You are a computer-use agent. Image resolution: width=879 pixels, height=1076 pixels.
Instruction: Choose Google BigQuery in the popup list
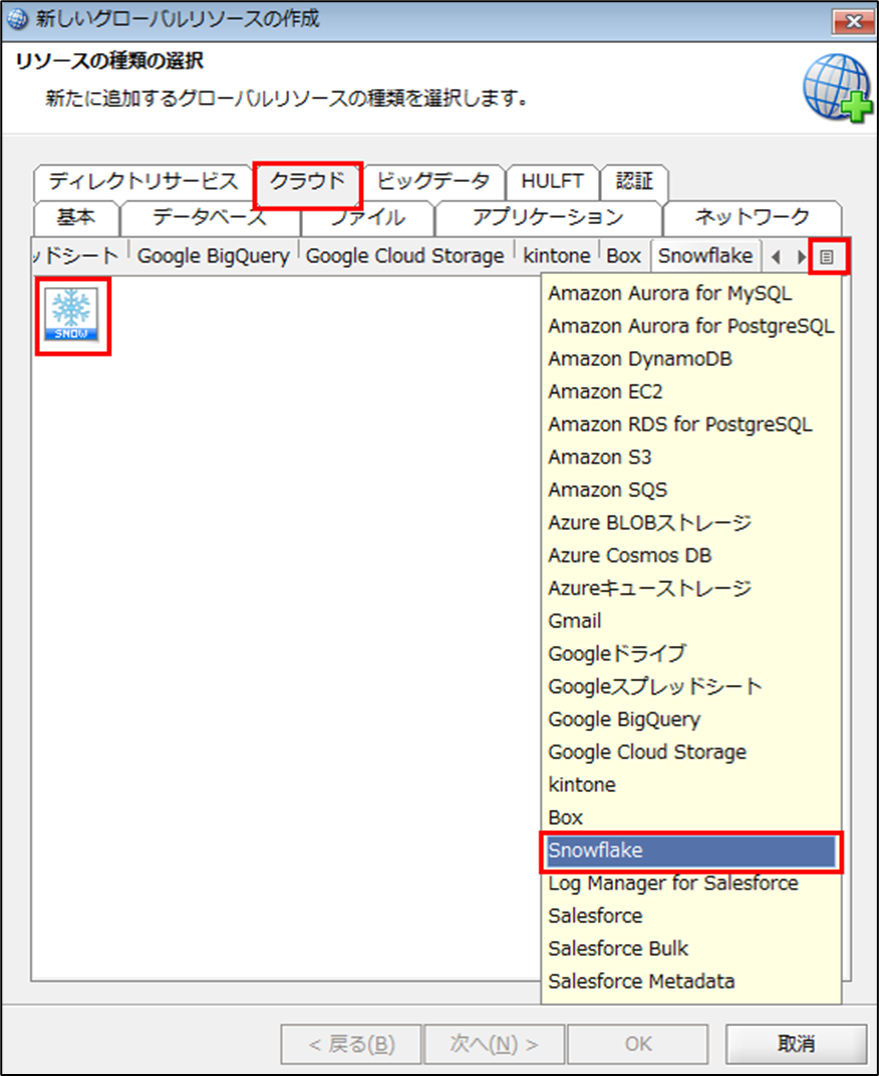coord(691,719)
